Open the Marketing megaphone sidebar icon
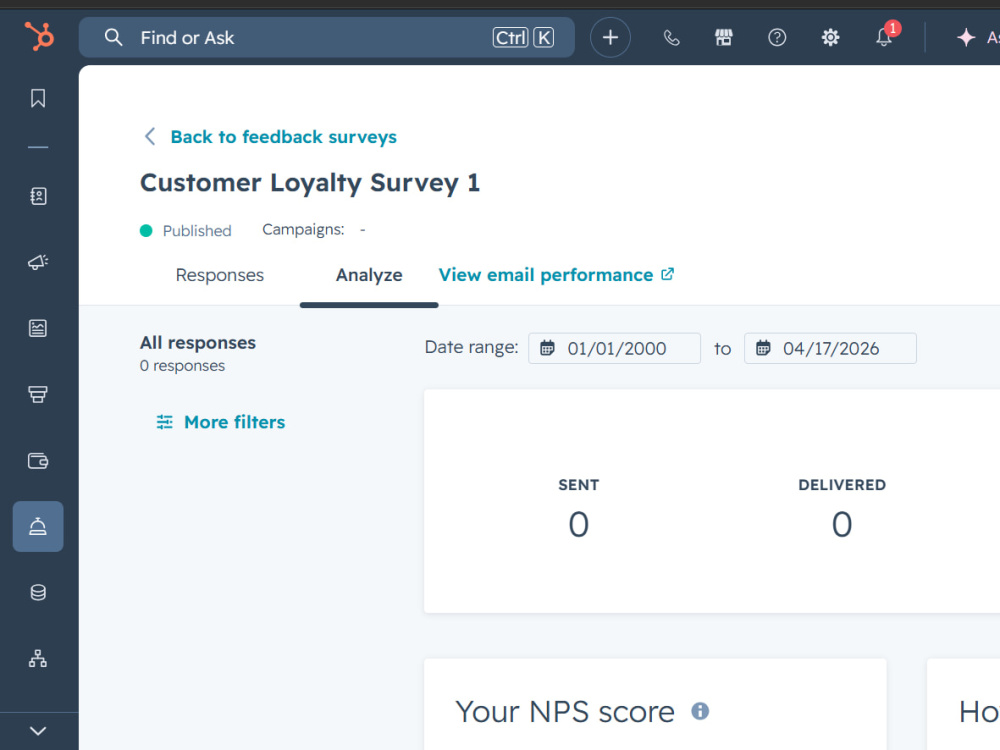 click(38, 262)
